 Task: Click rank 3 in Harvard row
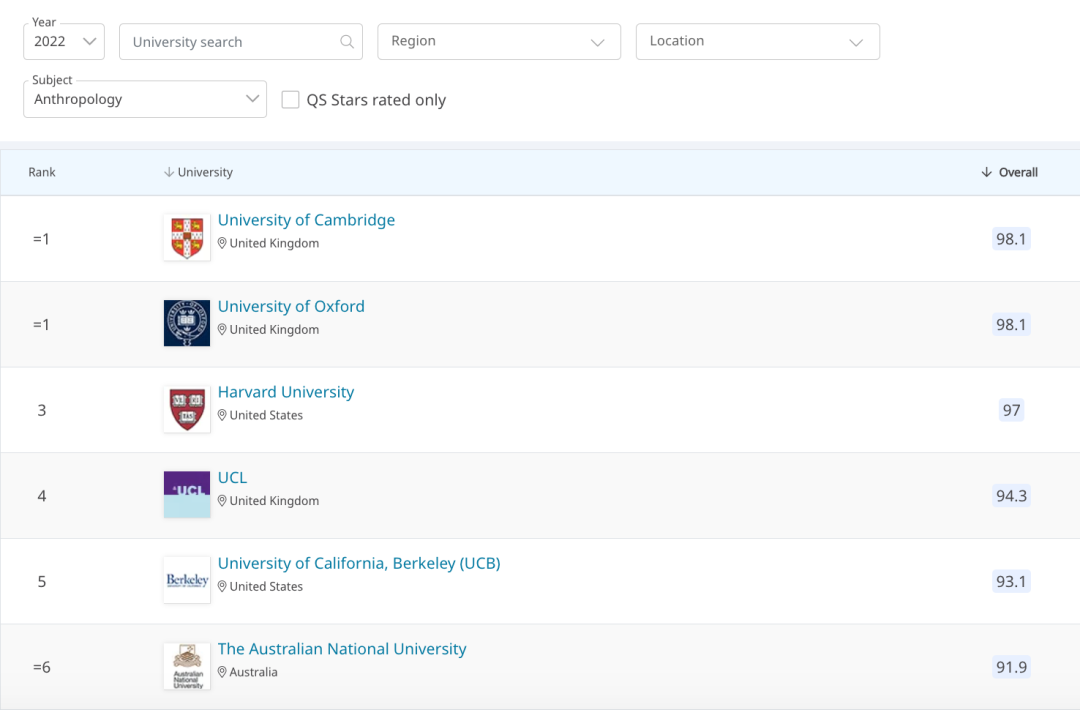pos(42,410)
